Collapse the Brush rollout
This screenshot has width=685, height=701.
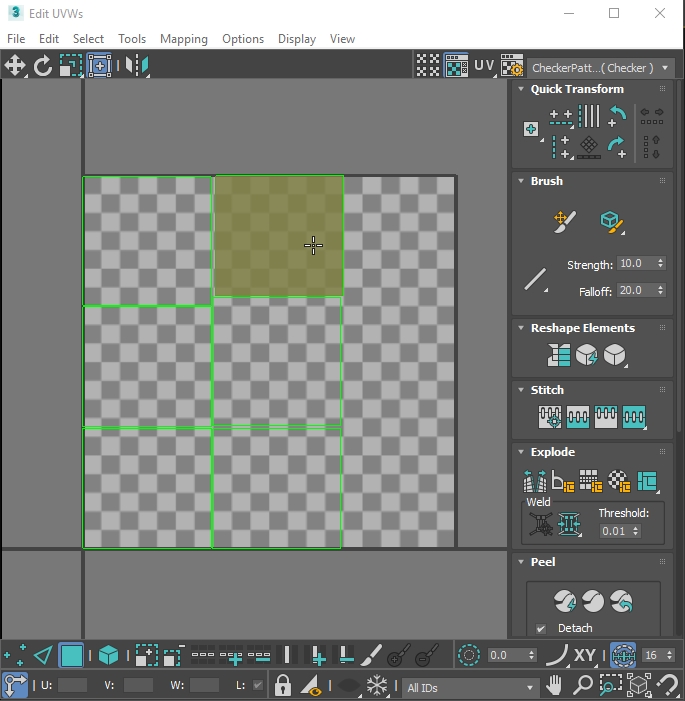pyautogui.click(x=521, y=181)
